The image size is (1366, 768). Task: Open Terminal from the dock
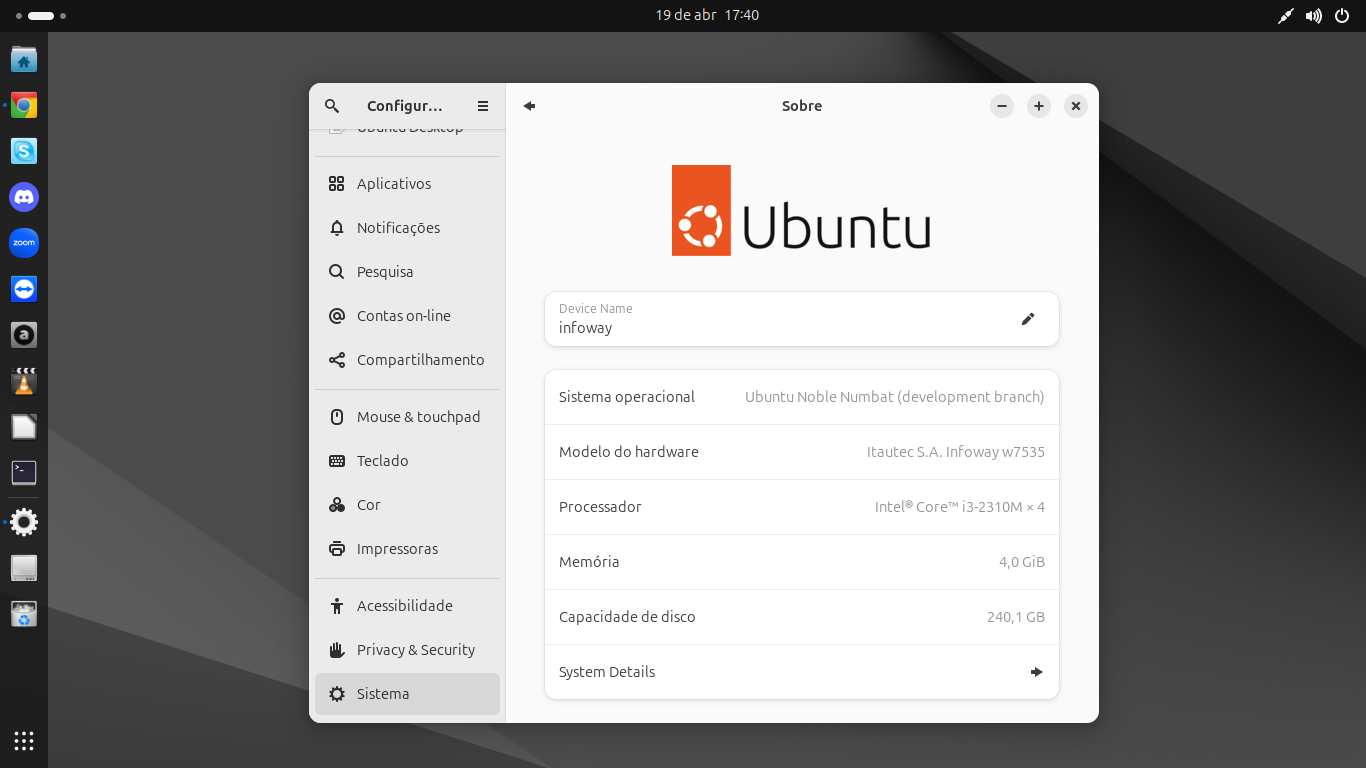pos(24,473)
